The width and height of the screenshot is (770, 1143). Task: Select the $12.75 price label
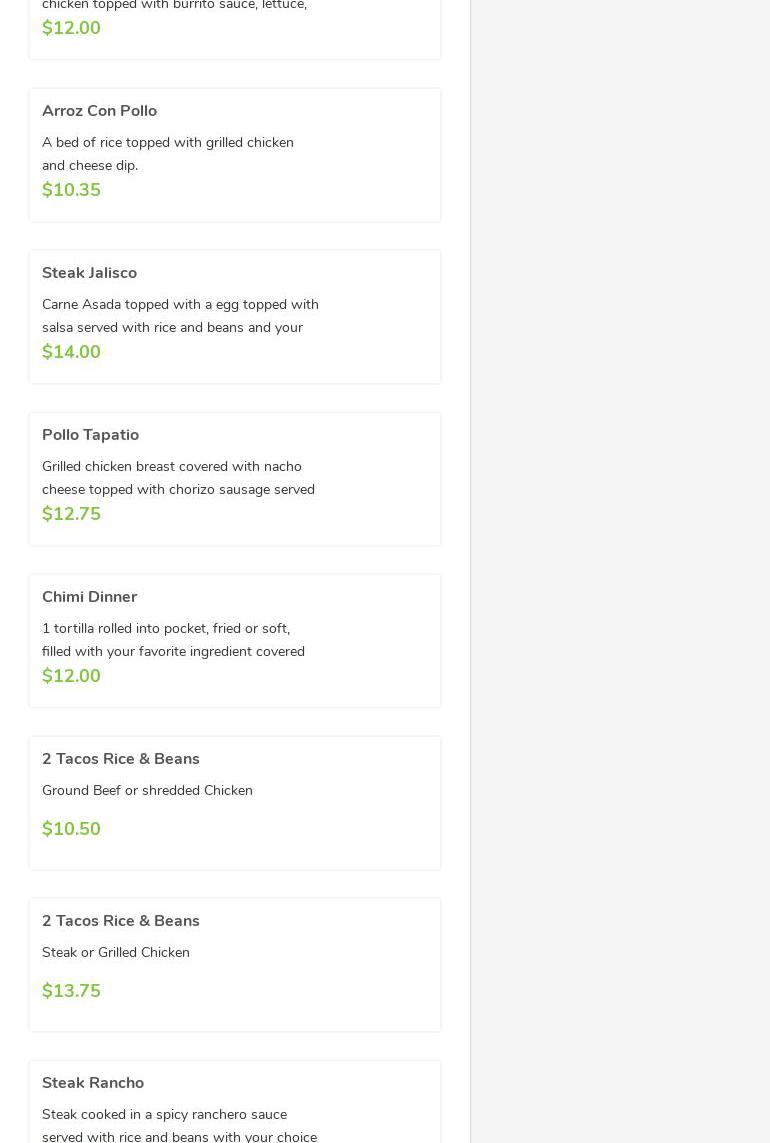click(71, 514)
